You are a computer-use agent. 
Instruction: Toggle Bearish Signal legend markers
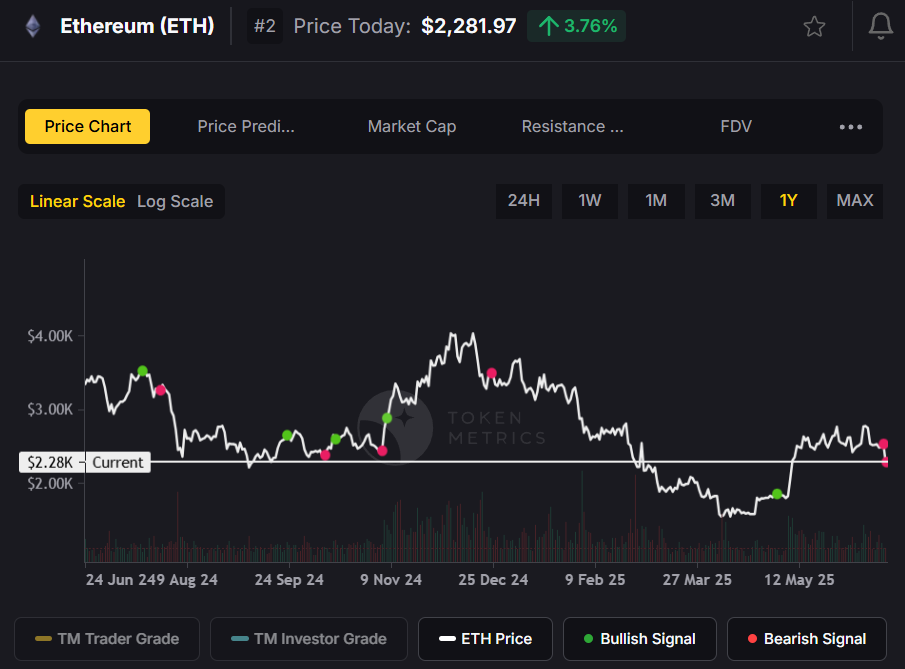[807, 639]
